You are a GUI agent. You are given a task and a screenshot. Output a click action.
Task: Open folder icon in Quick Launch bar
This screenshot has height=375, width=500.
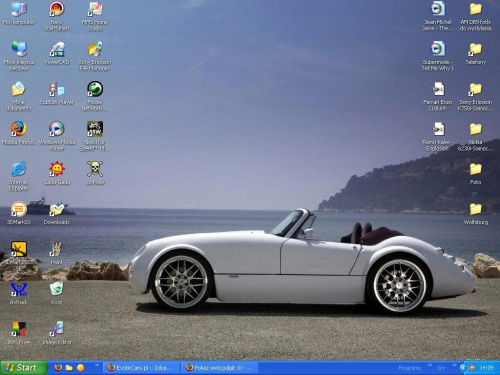69,368
